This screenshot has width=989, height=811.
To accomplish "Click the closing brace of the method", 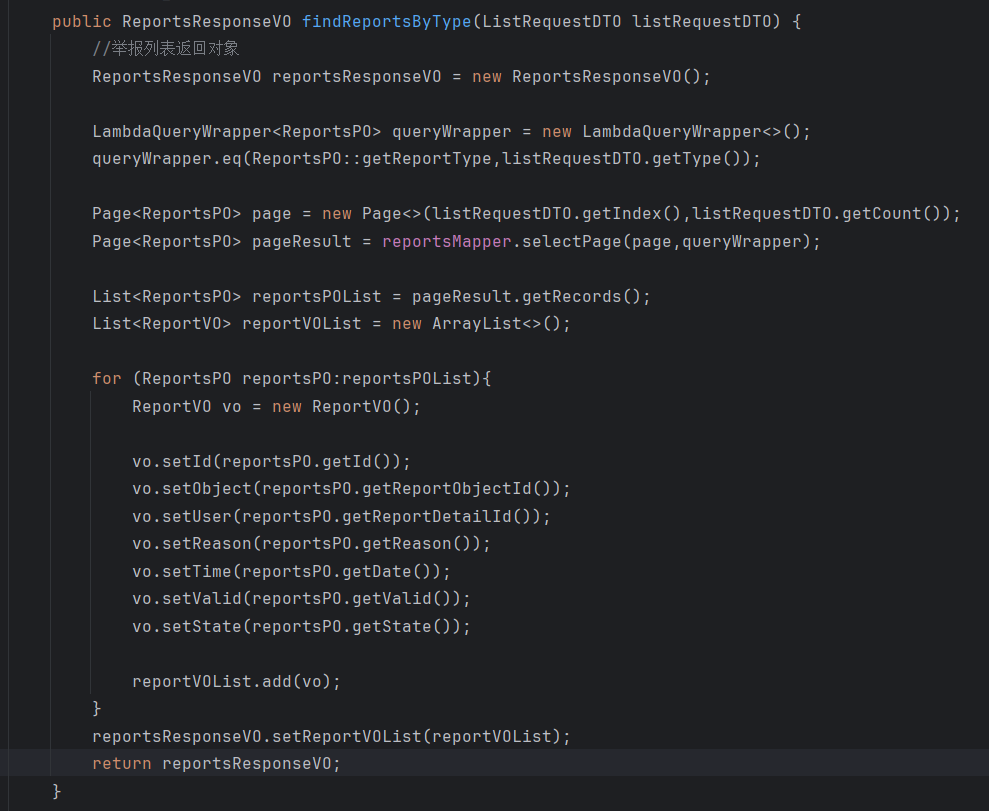I will (57, 791).
